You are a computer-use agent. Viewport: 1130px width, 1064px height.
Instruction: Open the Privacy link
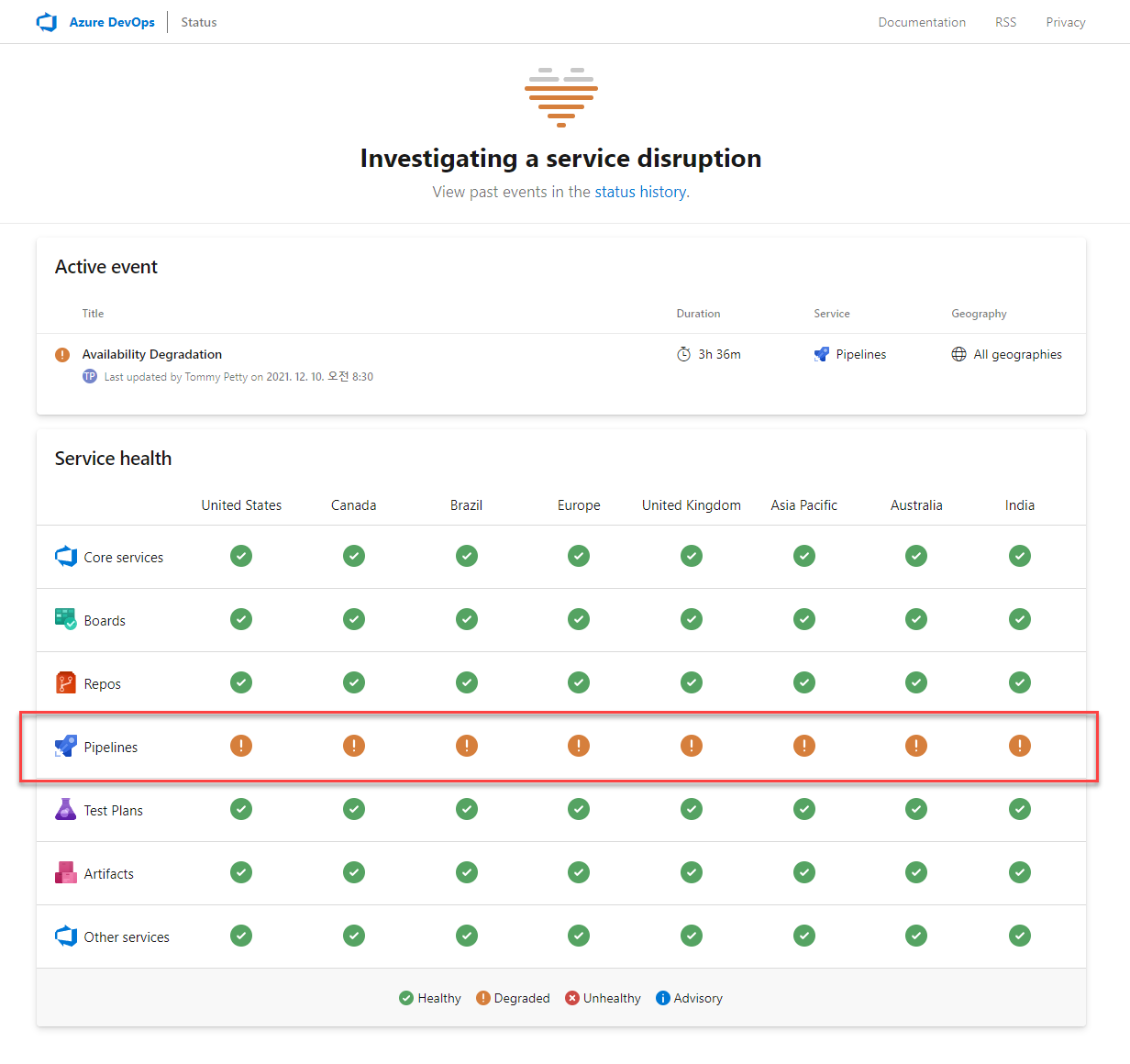pyautogui.click(x=1065, y=22)
